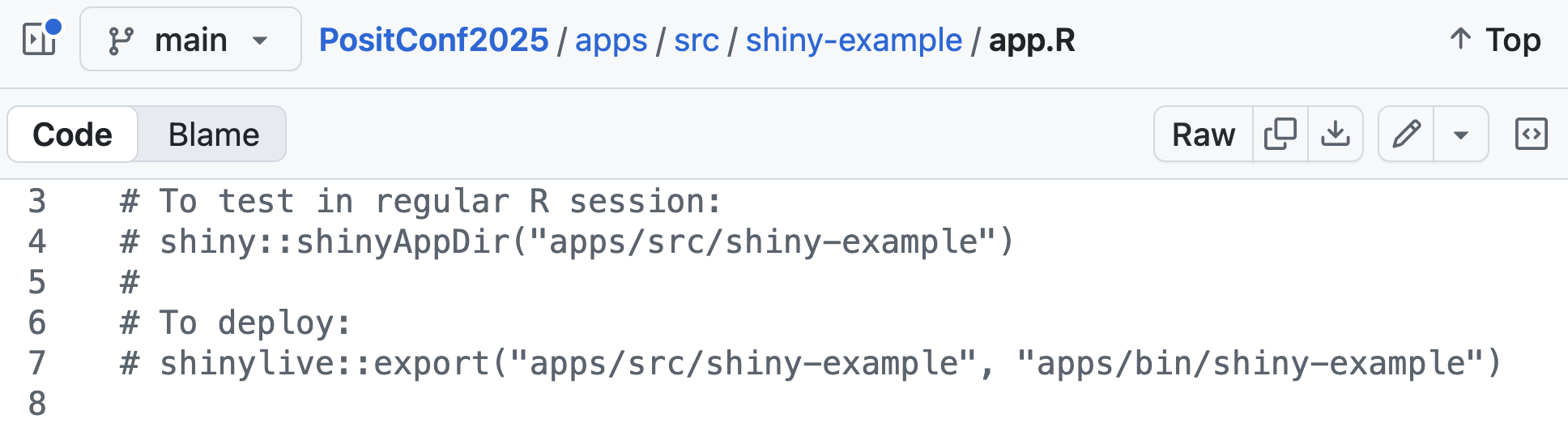The image size is (1568, 423).
Task: Edit this file with pencil icon
Action: pos(1407,135)
